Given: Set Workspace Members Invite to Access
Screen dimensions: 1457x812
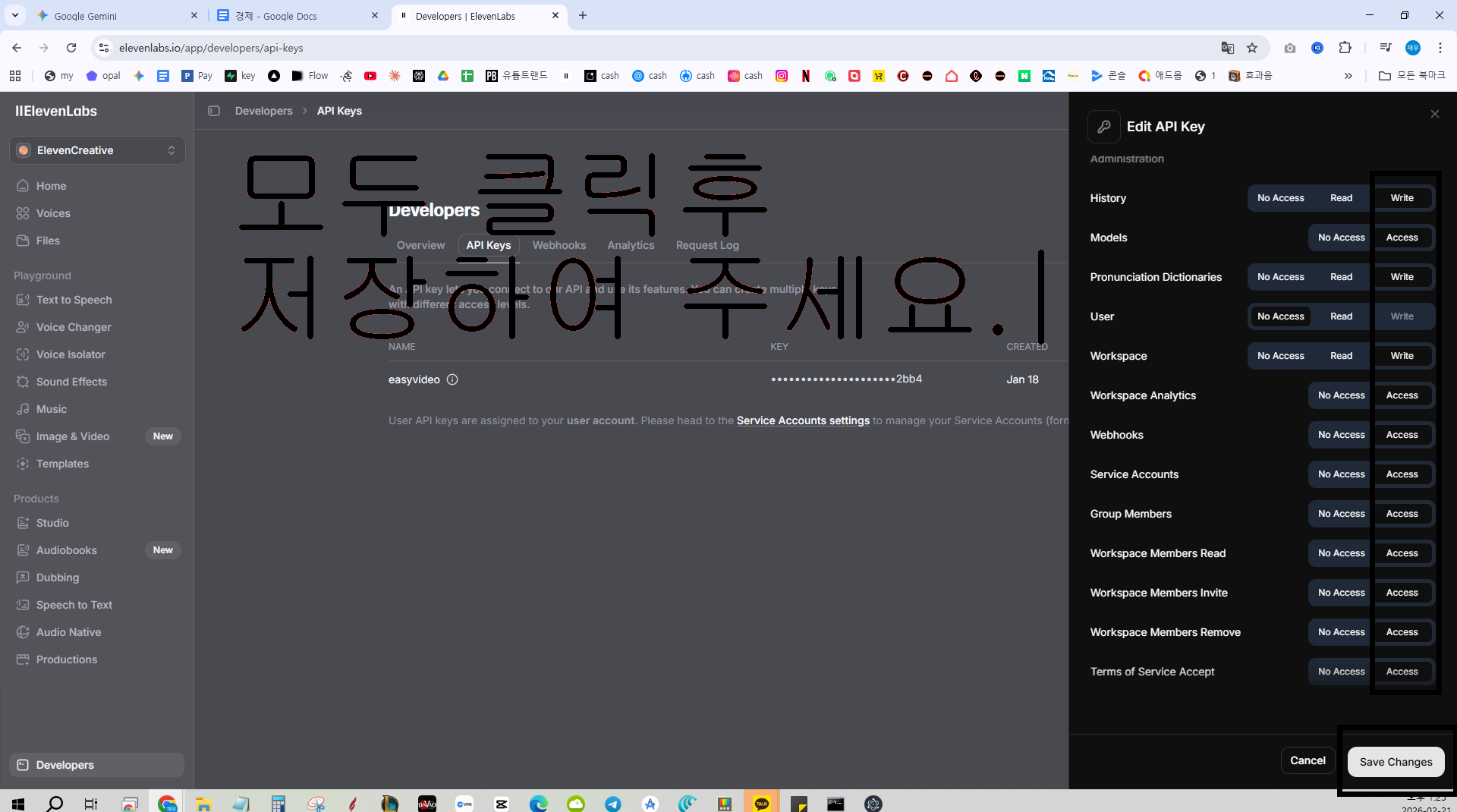Looking at the screenshot, I should click(1402, 593).
